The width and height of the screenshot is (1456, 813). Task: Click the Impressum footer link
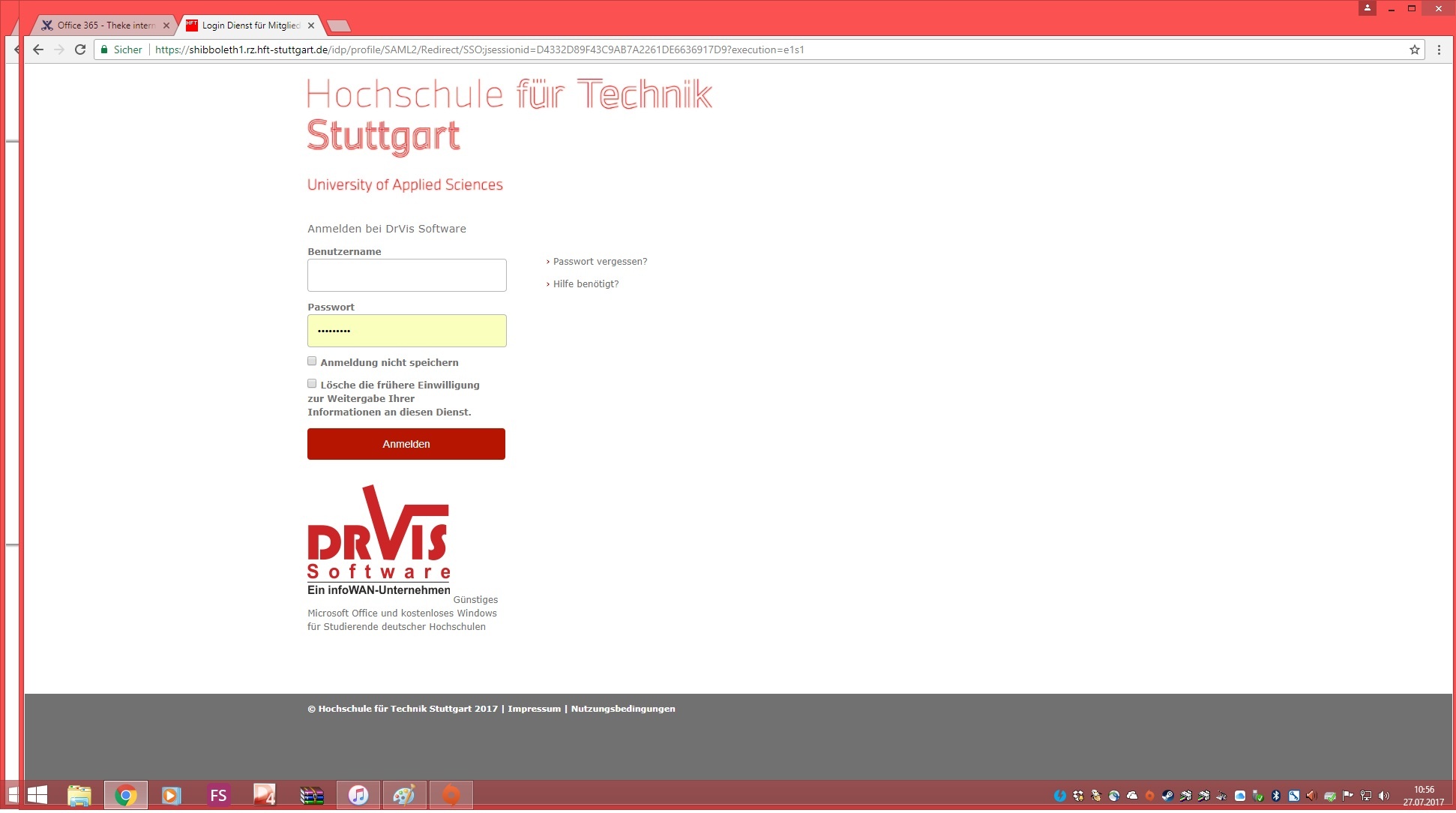tap(534, 709)
